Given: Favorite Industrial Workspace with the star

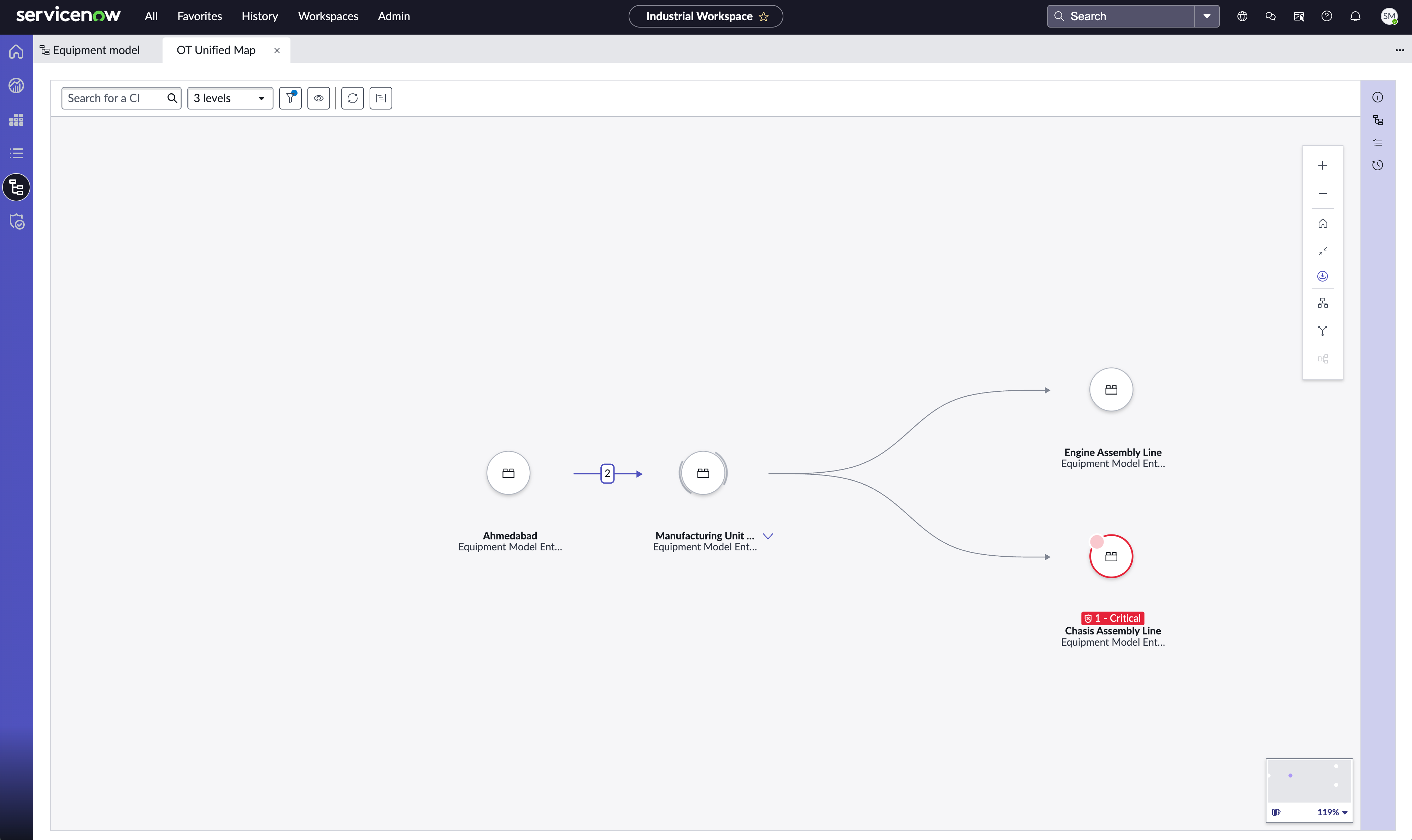Looking at the screenshot, I should [x=764, y=16].
